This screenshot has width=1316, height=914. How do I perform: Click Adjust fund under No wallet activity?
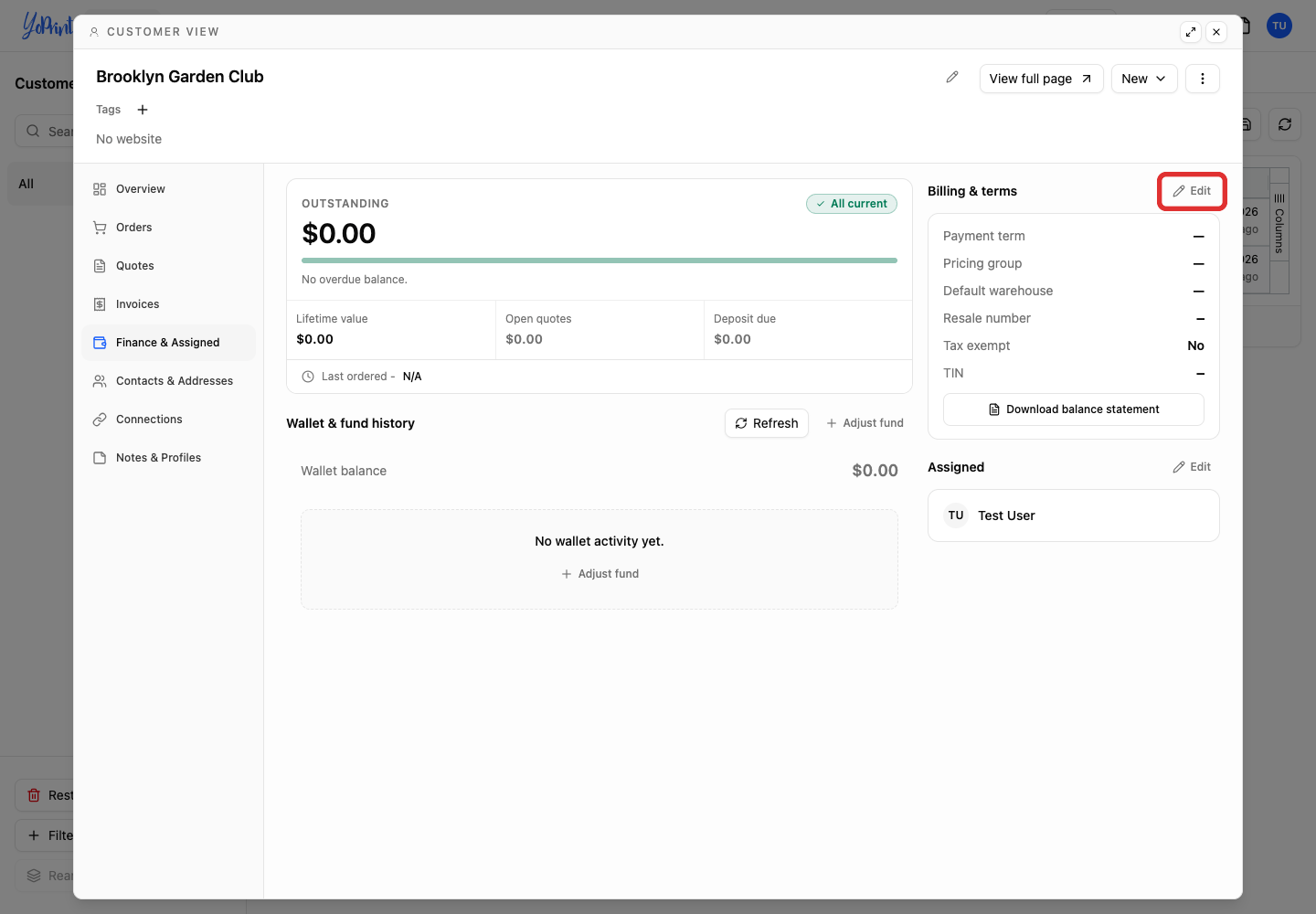coord(600,574)
